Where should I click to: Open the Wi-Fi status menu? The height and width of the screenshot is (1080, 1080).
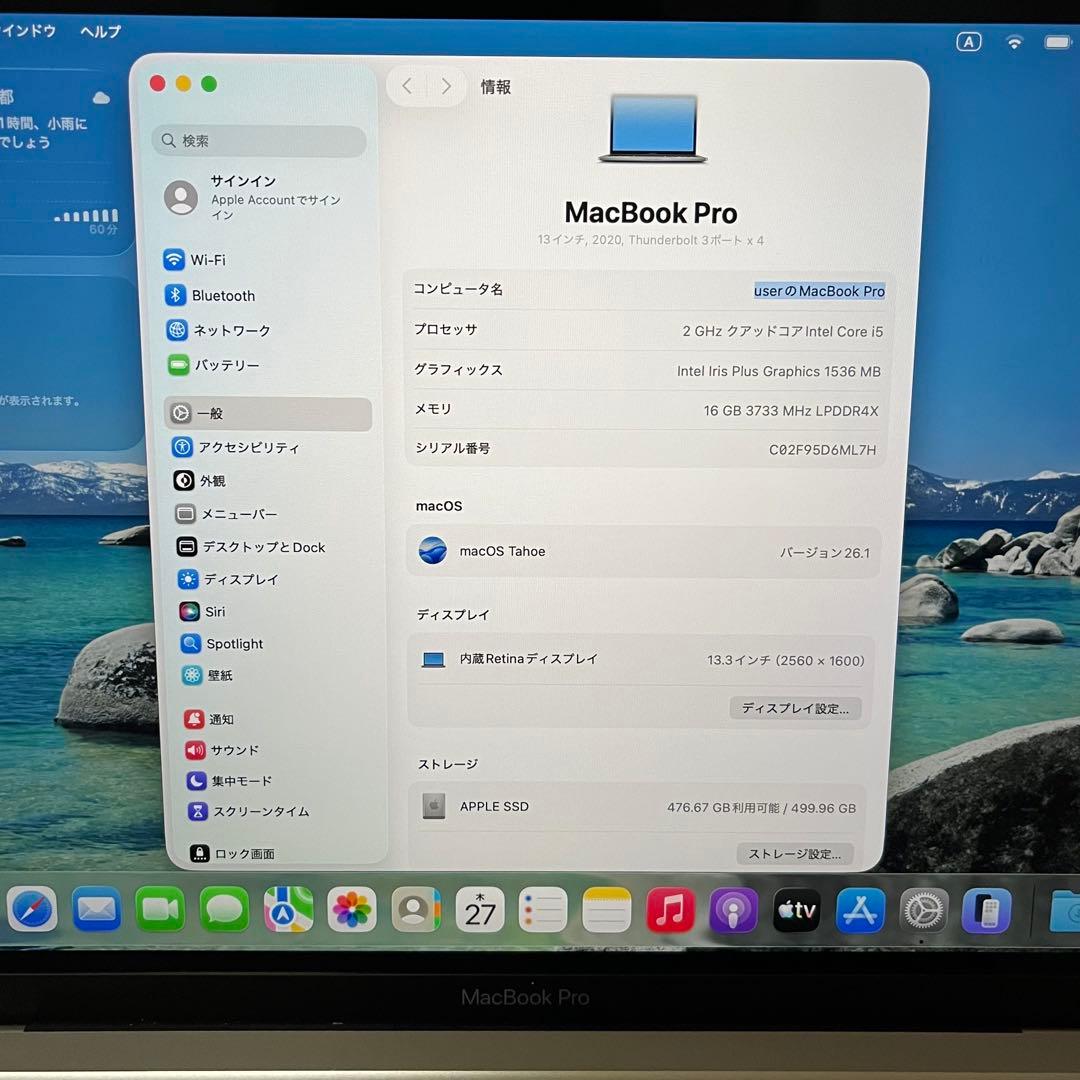point(1014,42)
